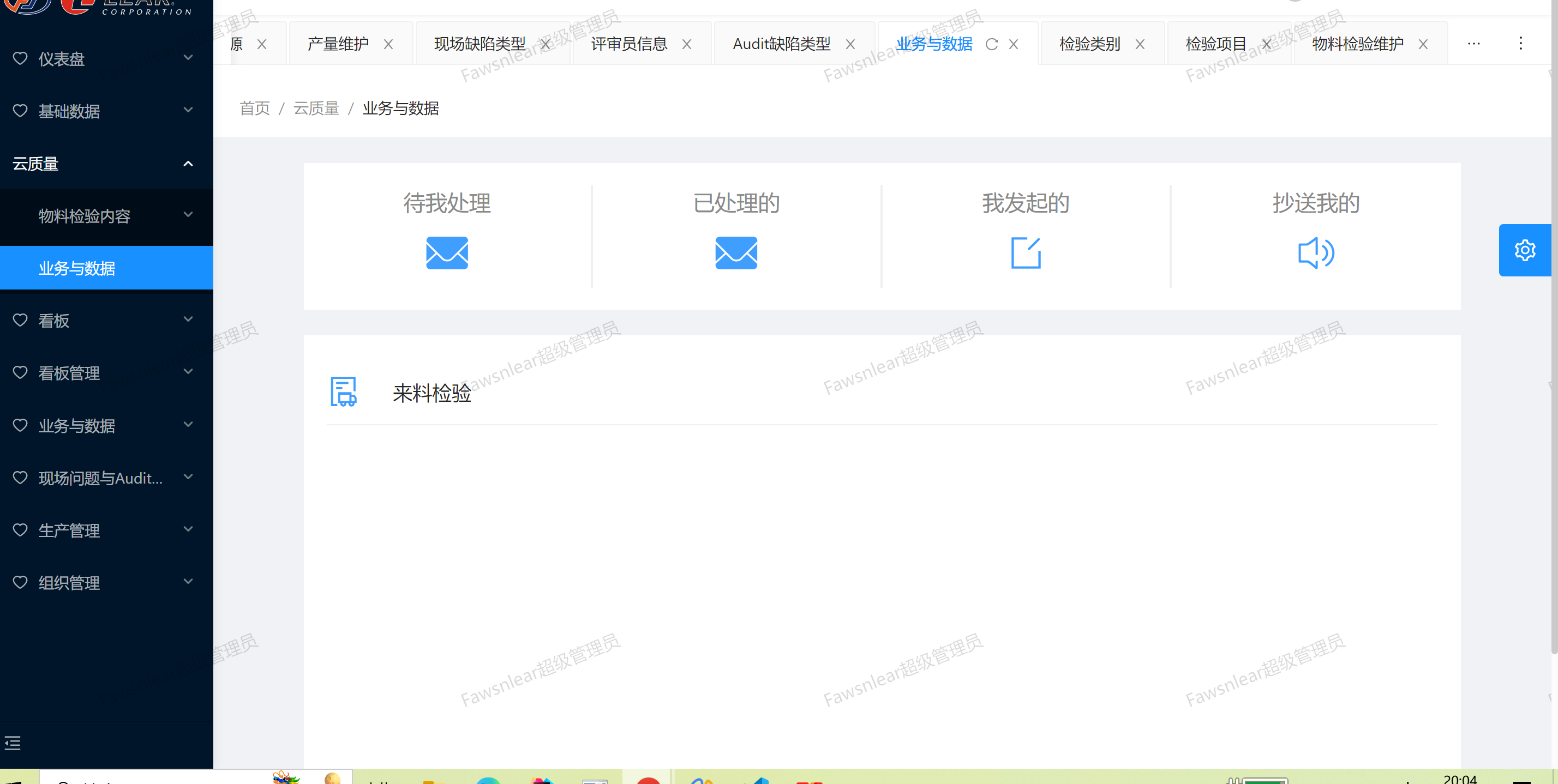Open the vertical three-dot tab options
The width and height of the screenshot is (1558, 784).
point(1520,44)
